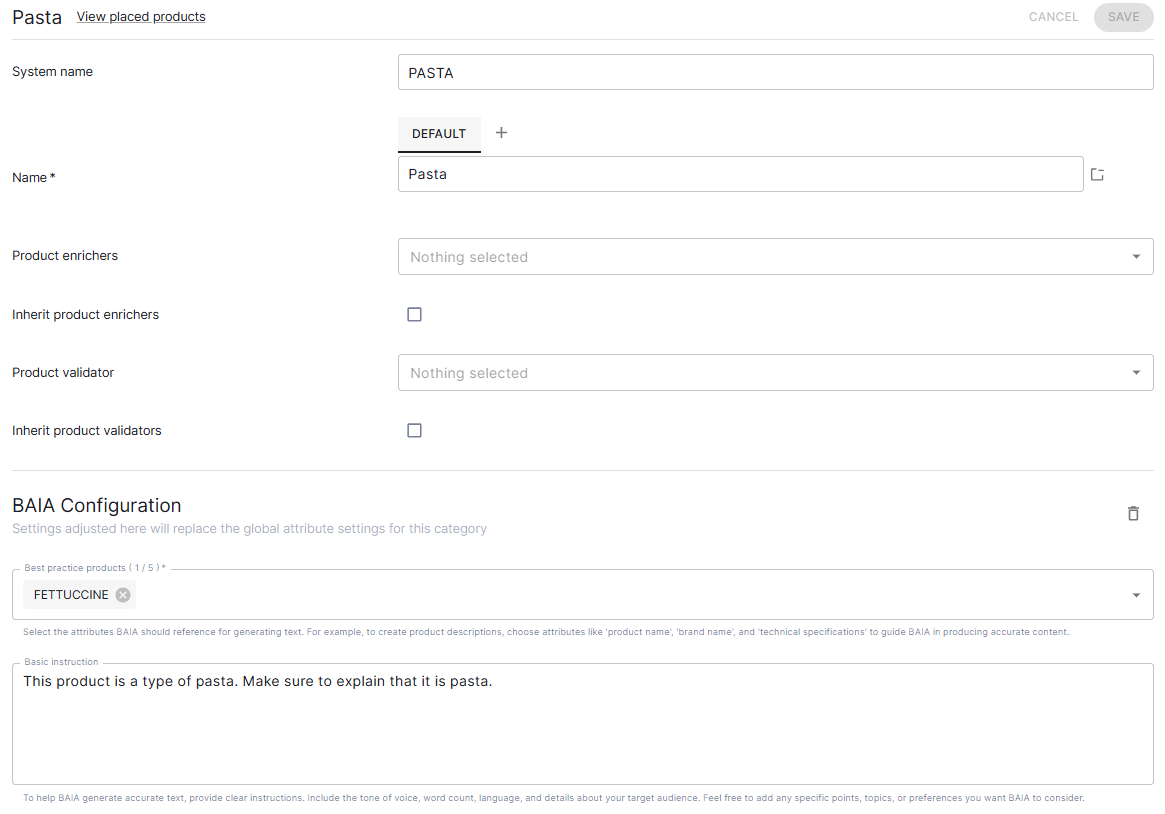The width and height of the screenshot is (1165, 814).
Task: Enable Inherit product enrichers checkbox
Action: [x=414, y=315]
